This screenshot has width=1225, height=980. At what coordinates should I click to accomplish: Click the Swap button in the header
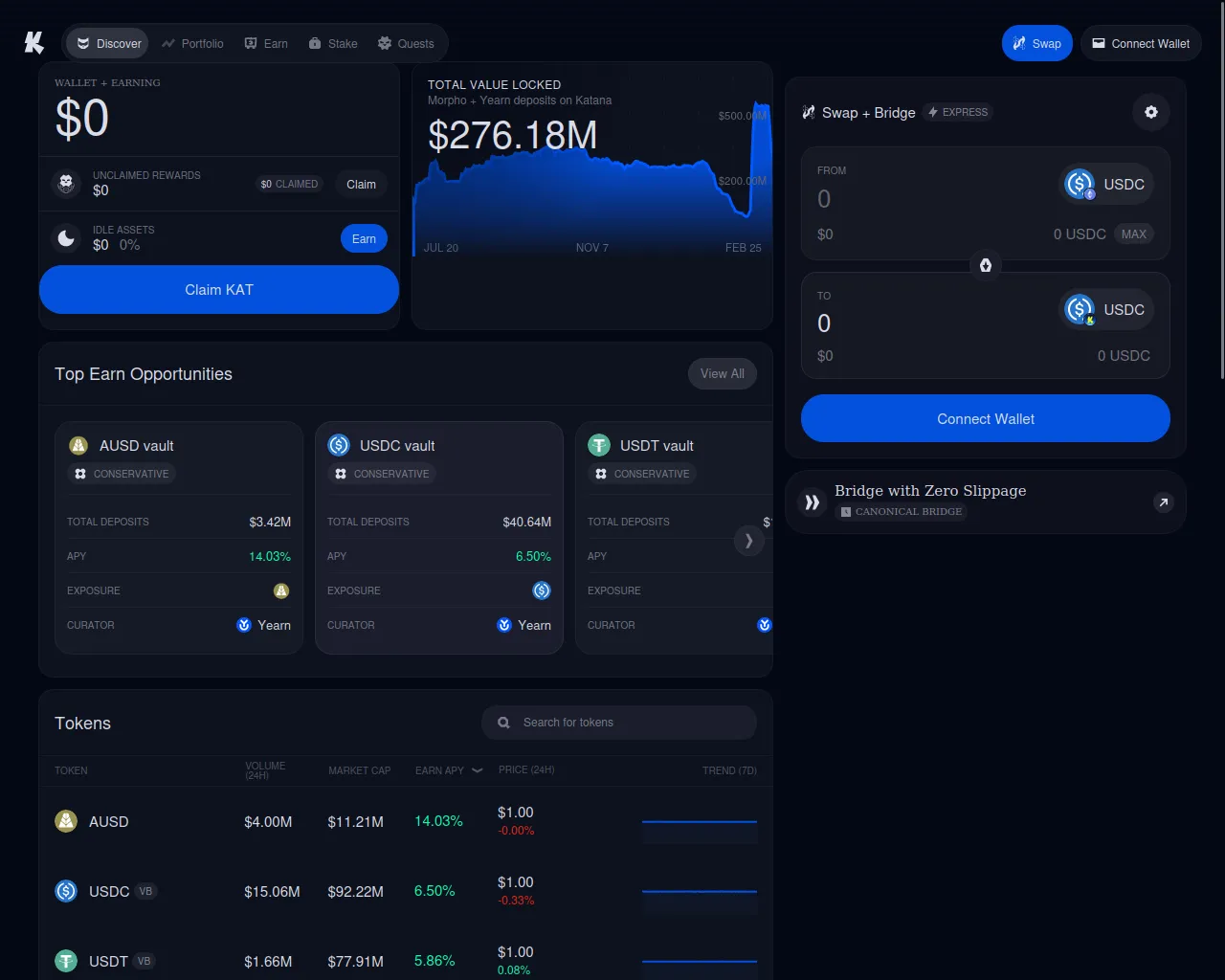pyautogui.click(x=1037, y=43)
